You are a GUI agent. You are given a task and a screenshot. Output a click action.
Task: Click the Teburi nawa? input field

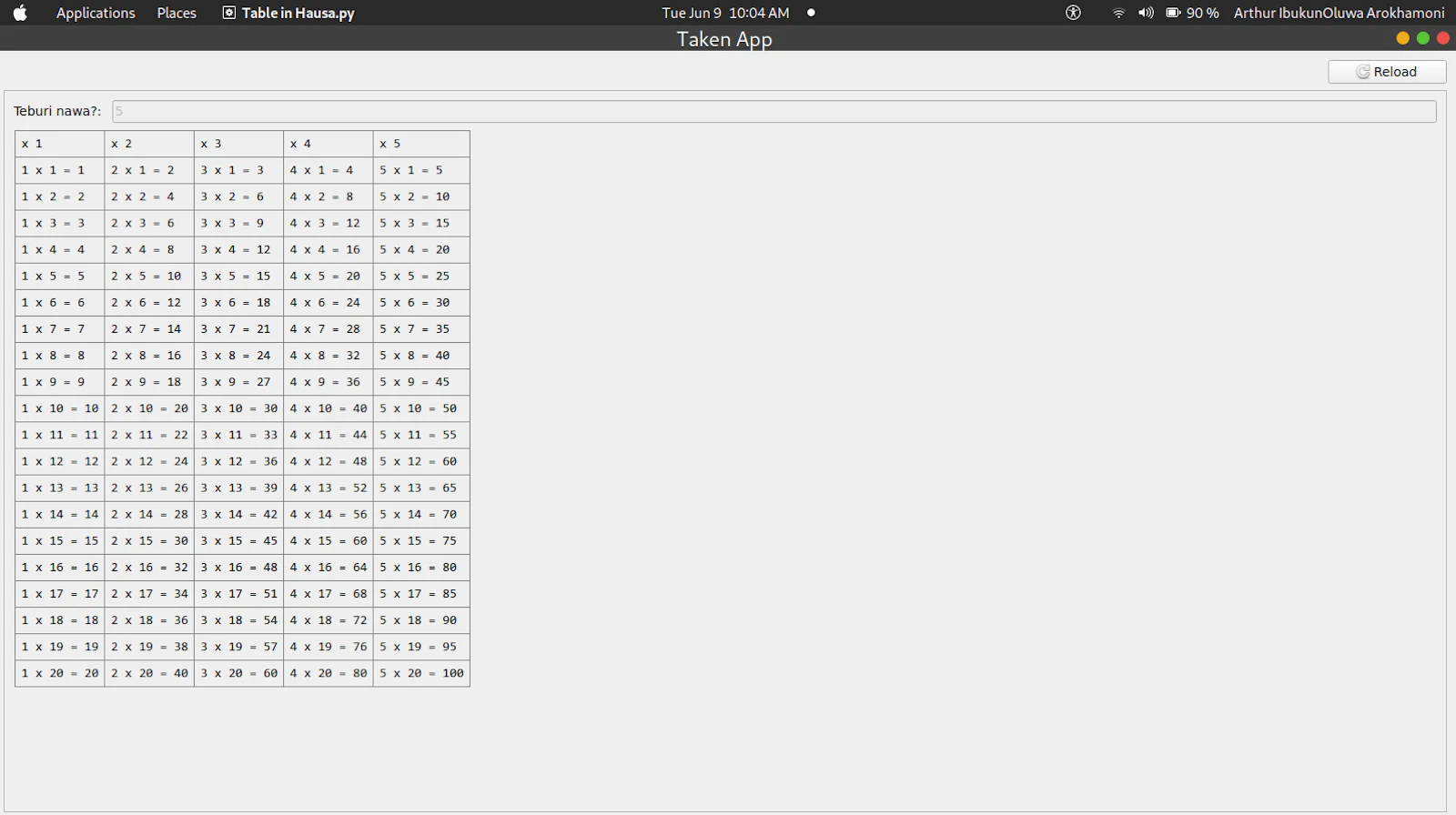pyautogui.click(x=773, y=111)
